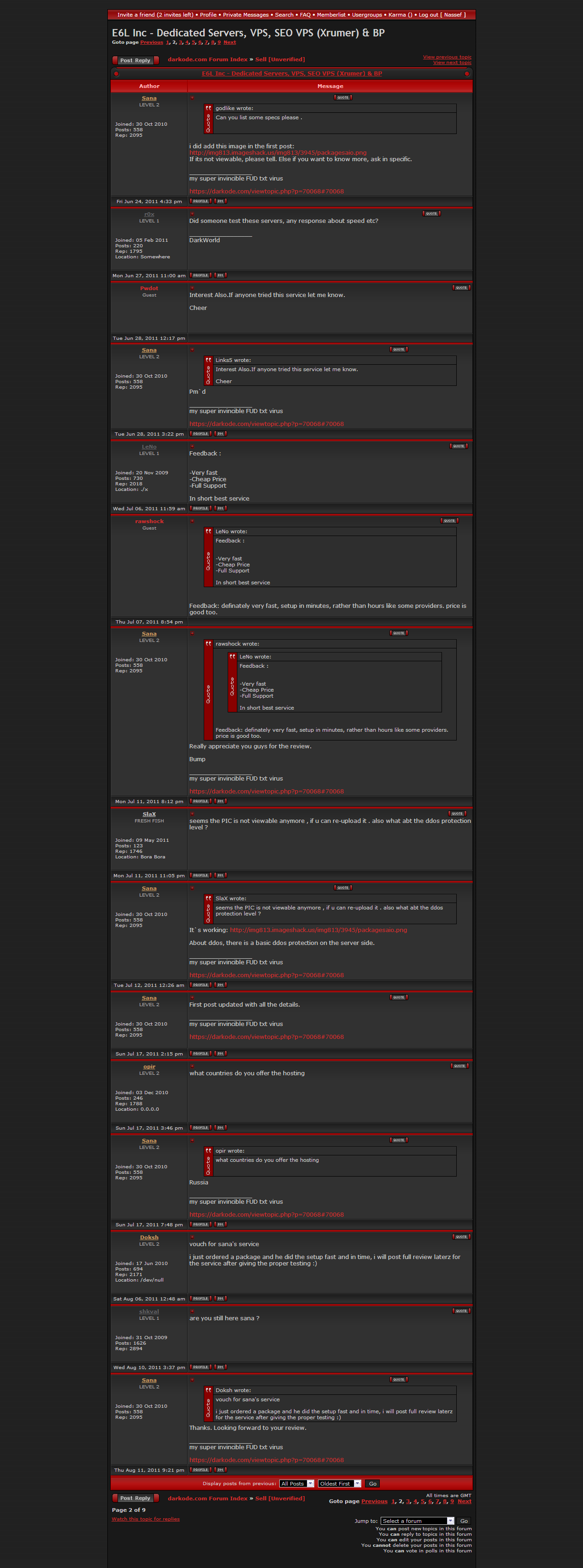Go to page 9 in top pagination

click(x=219, y=43)
